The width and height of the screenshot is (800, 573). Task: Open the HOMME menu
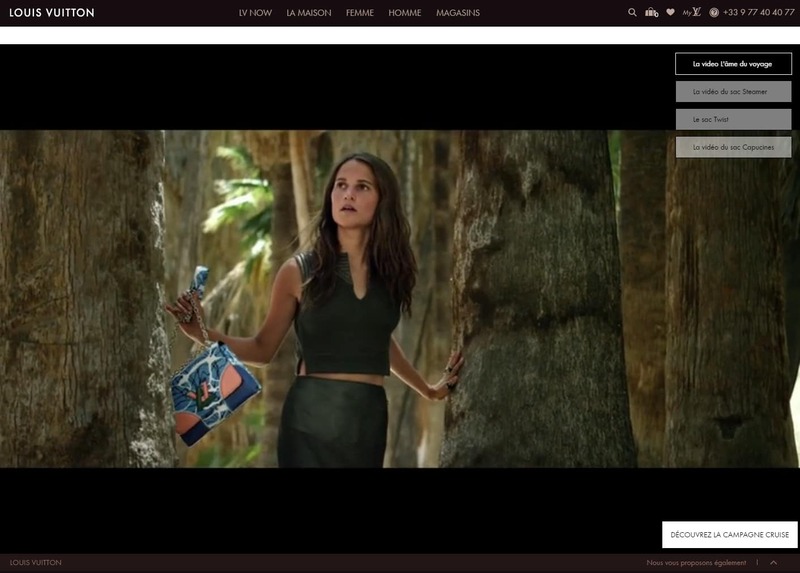pos(405,13)
